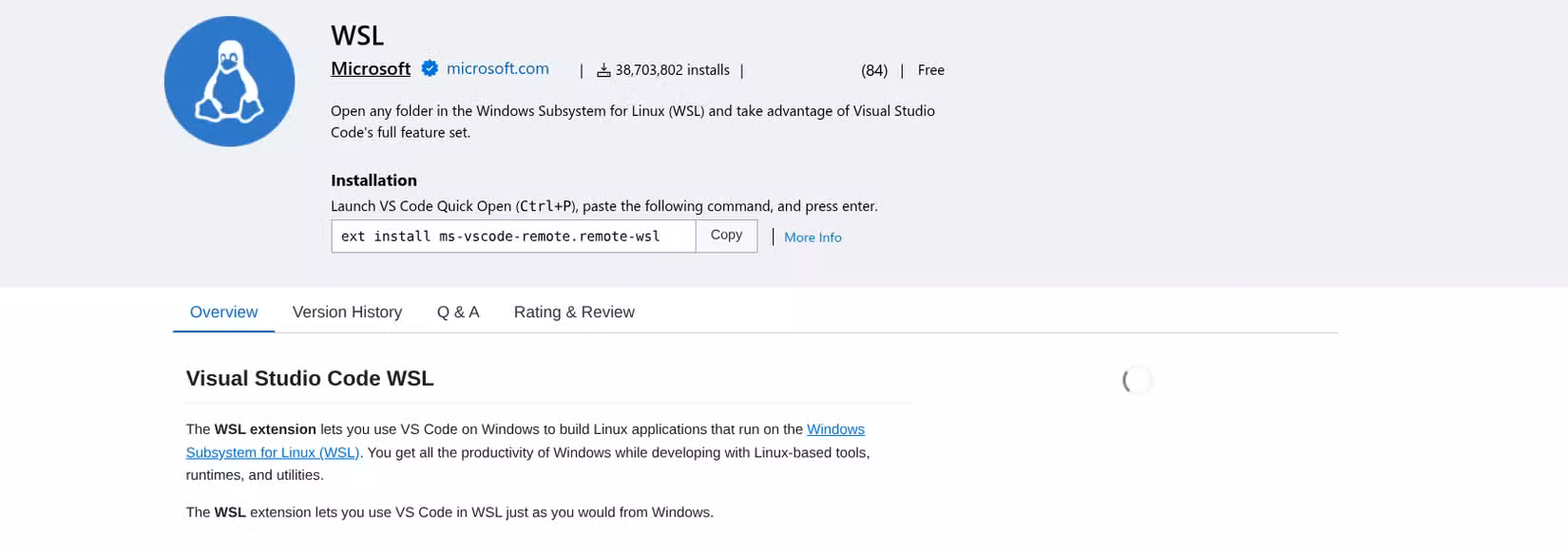This screenshot has width=1568, height=549.
Task: Click the Installation heading
Action: point(373,180)
